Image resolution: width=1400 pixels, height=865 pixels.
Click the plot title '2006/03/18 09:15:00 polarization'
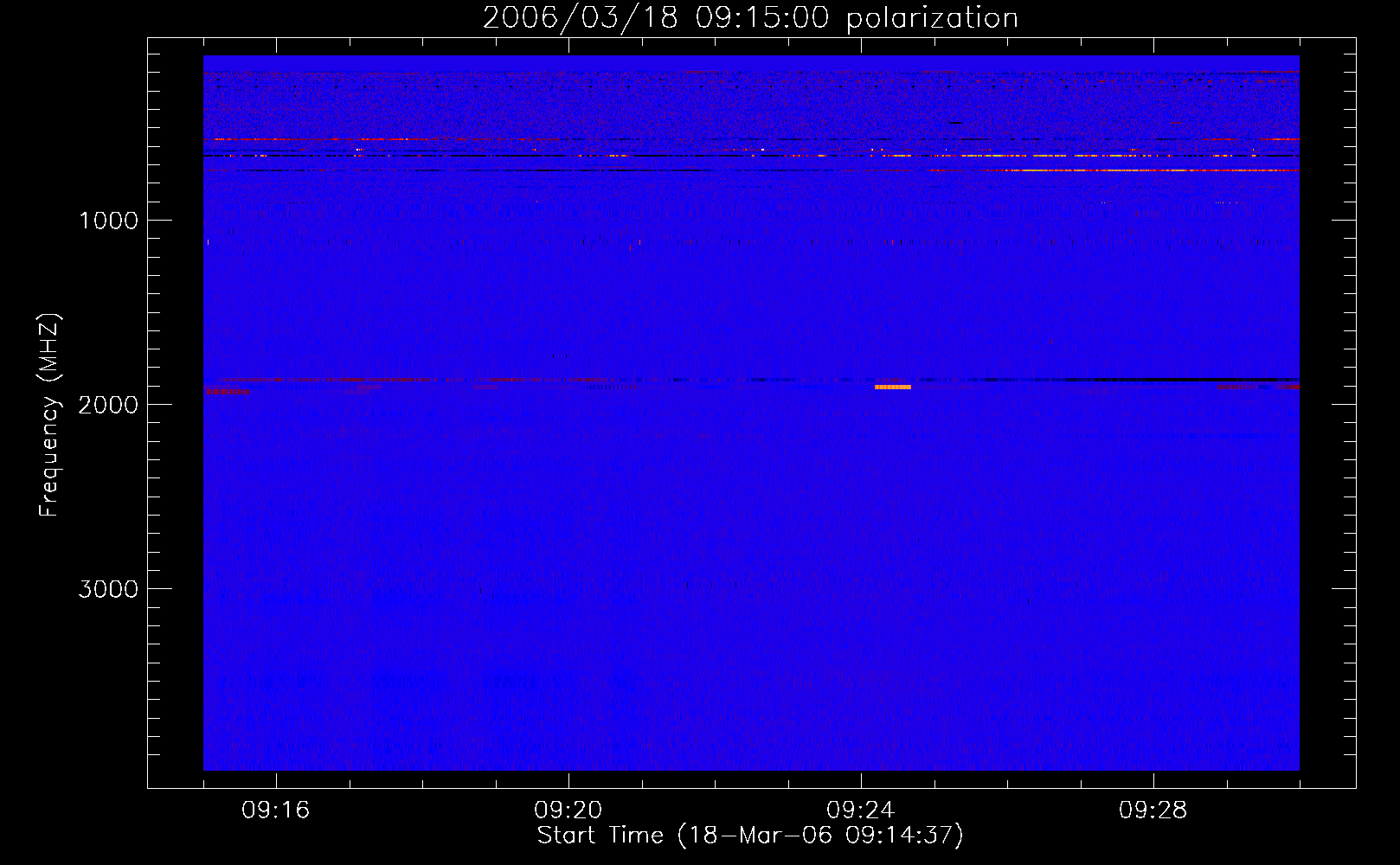[x=750, y=17]
